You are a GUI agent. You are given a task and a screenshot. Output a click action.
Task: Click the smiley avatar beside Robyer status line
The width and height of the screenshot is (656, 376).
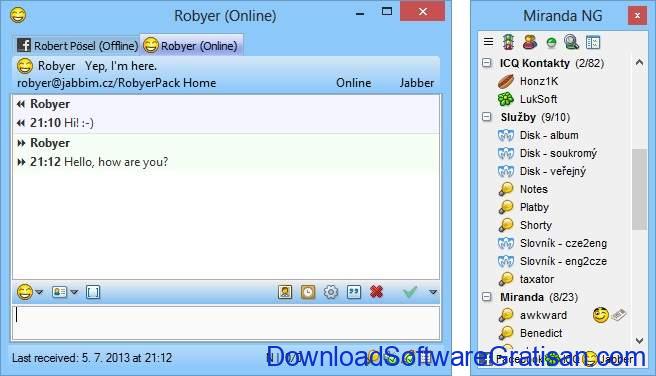point(25,66)
